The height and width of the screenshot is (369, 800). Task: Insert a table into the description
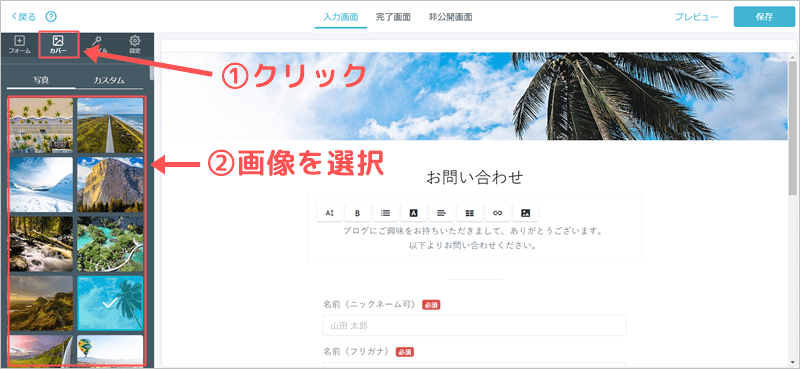pyautogui.click(x=470, y=213)
